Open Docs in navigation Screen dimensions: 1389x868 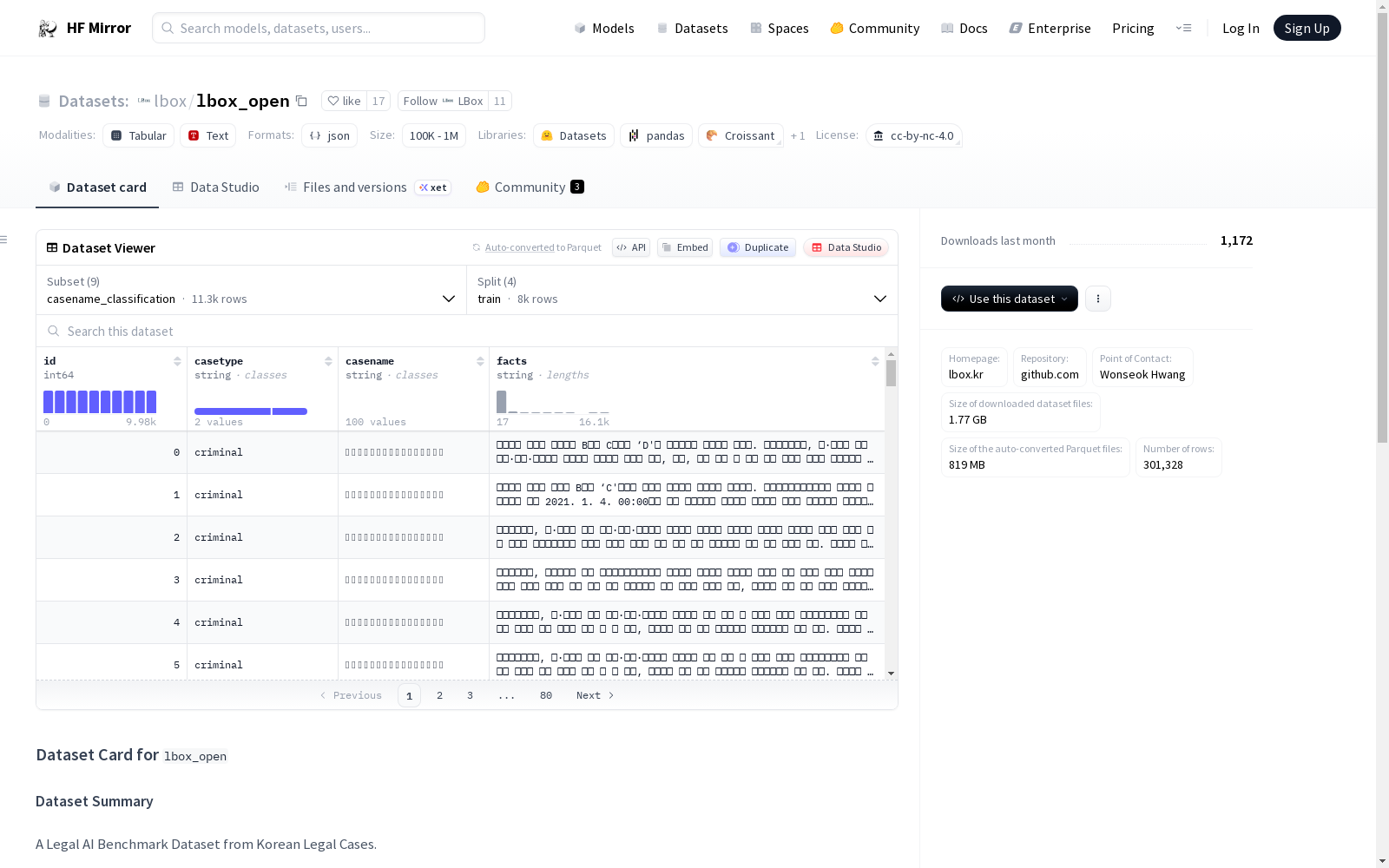pyautogui.click(x=964, y=29)
